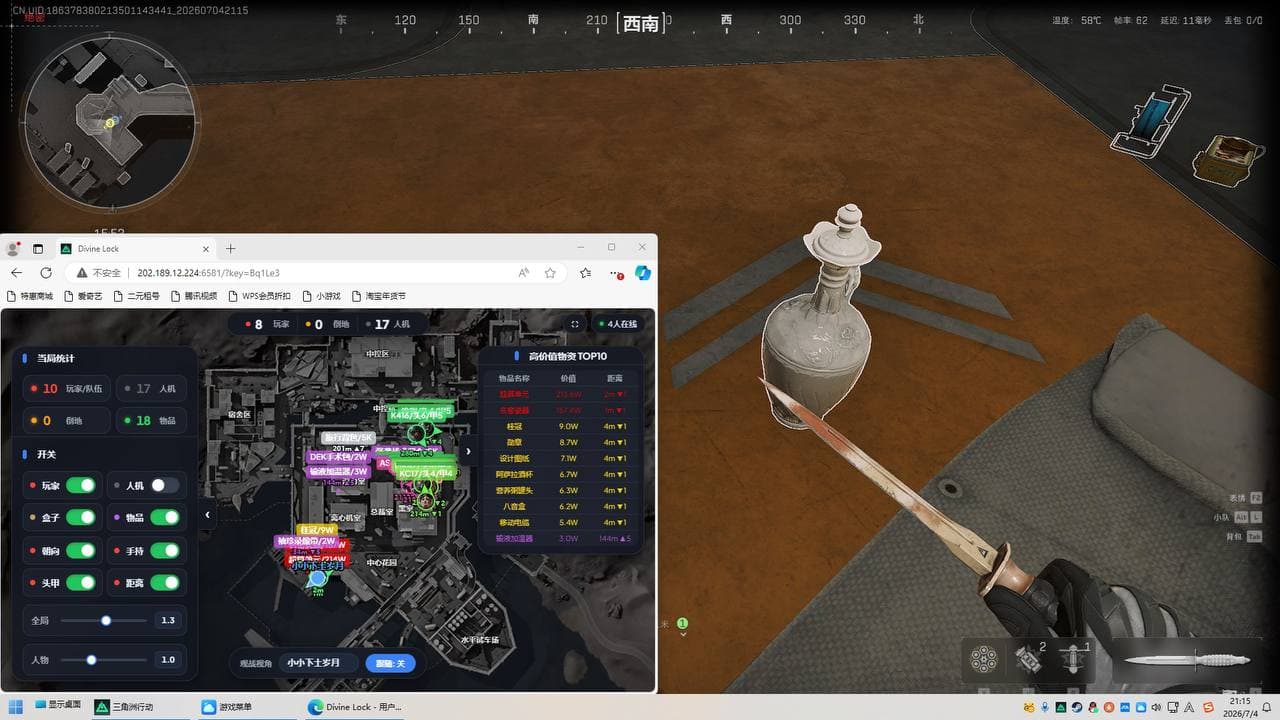Refresh the Divine Lock page
1280x720 pixels.
pyautogui.click(x=46, y=273)
